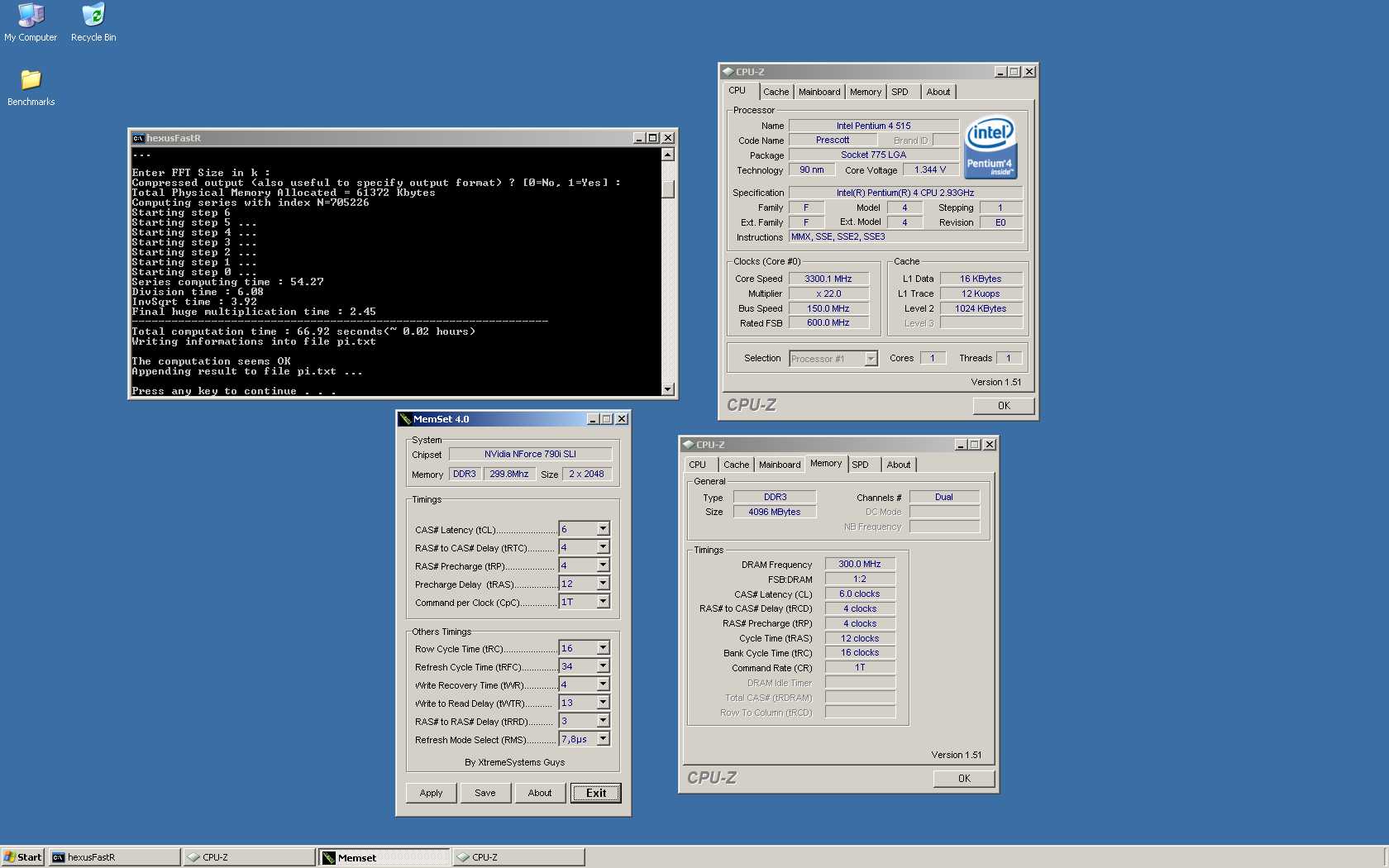
Task: Click Save button in MemSet
Action: [485, 793]
